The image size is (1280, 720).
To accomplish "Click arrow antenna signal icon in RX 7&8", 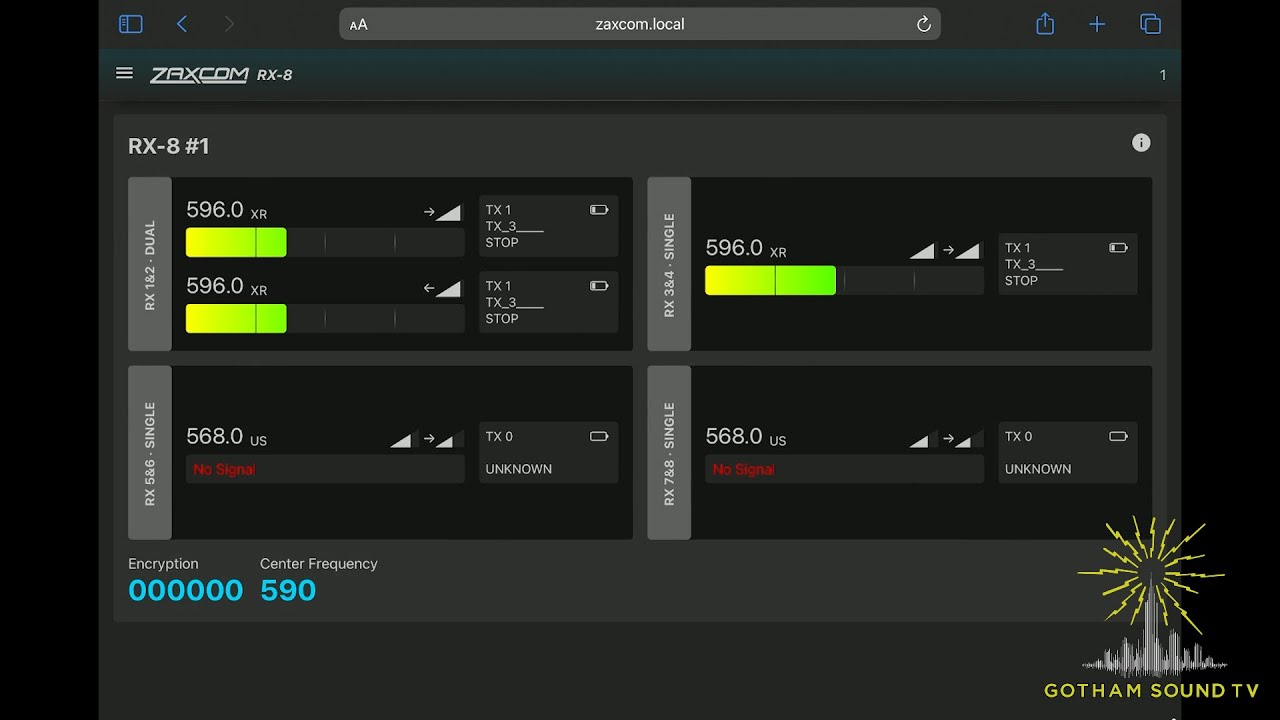I will tap(960, 439).
